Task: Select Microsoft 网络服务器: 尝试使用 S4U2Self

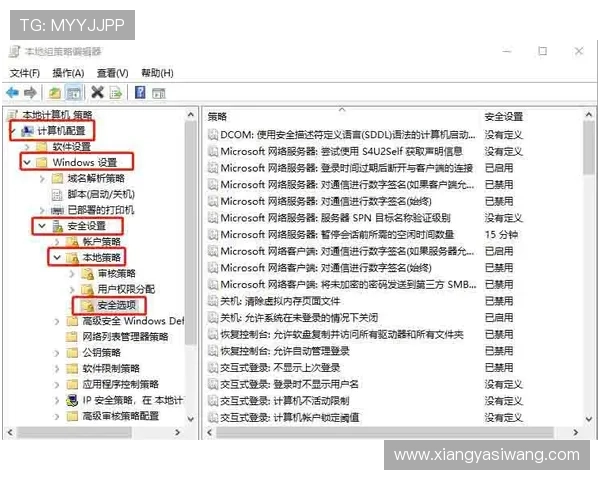Action: pos(341,151)
